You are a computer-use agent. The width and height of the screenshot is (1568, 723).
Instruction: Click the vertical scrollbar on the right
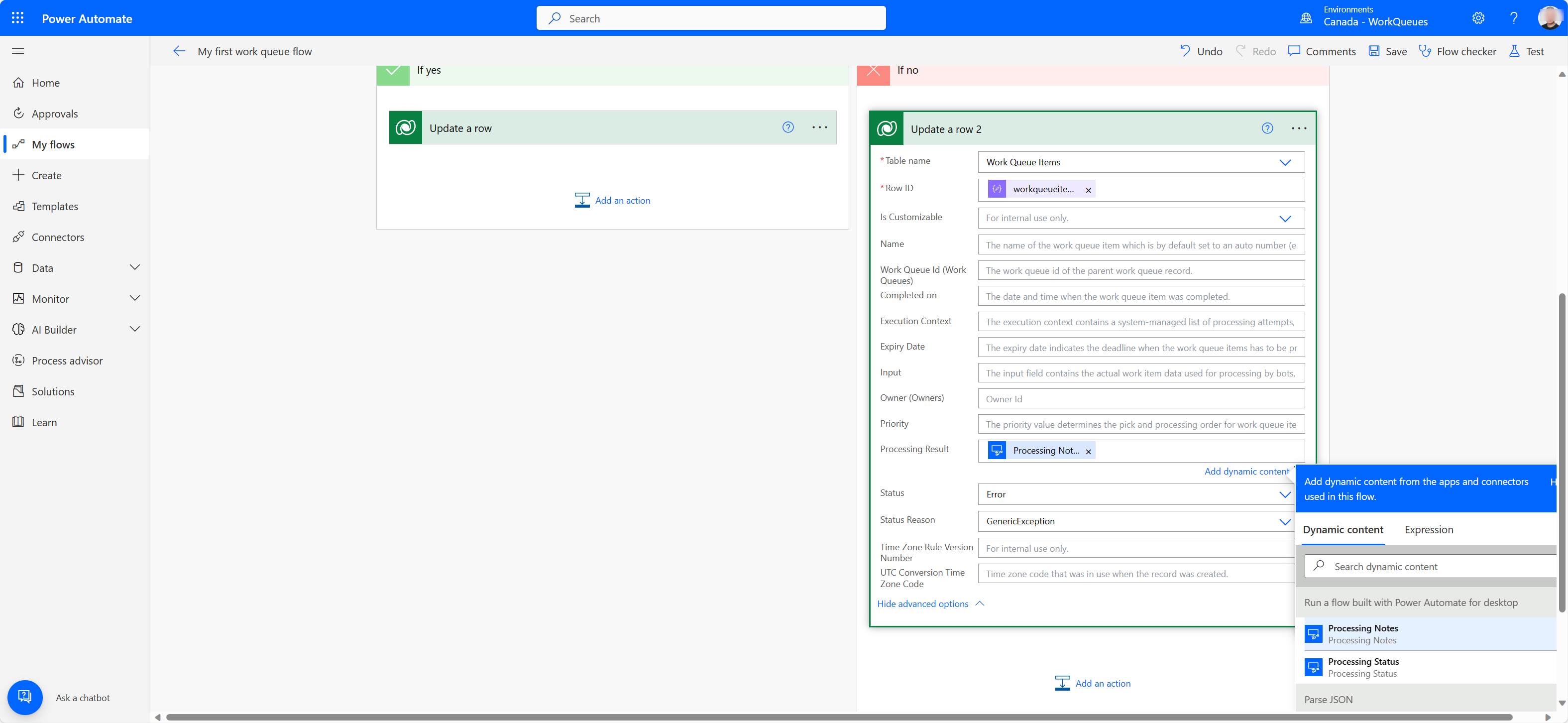[x=1562, y=453]
